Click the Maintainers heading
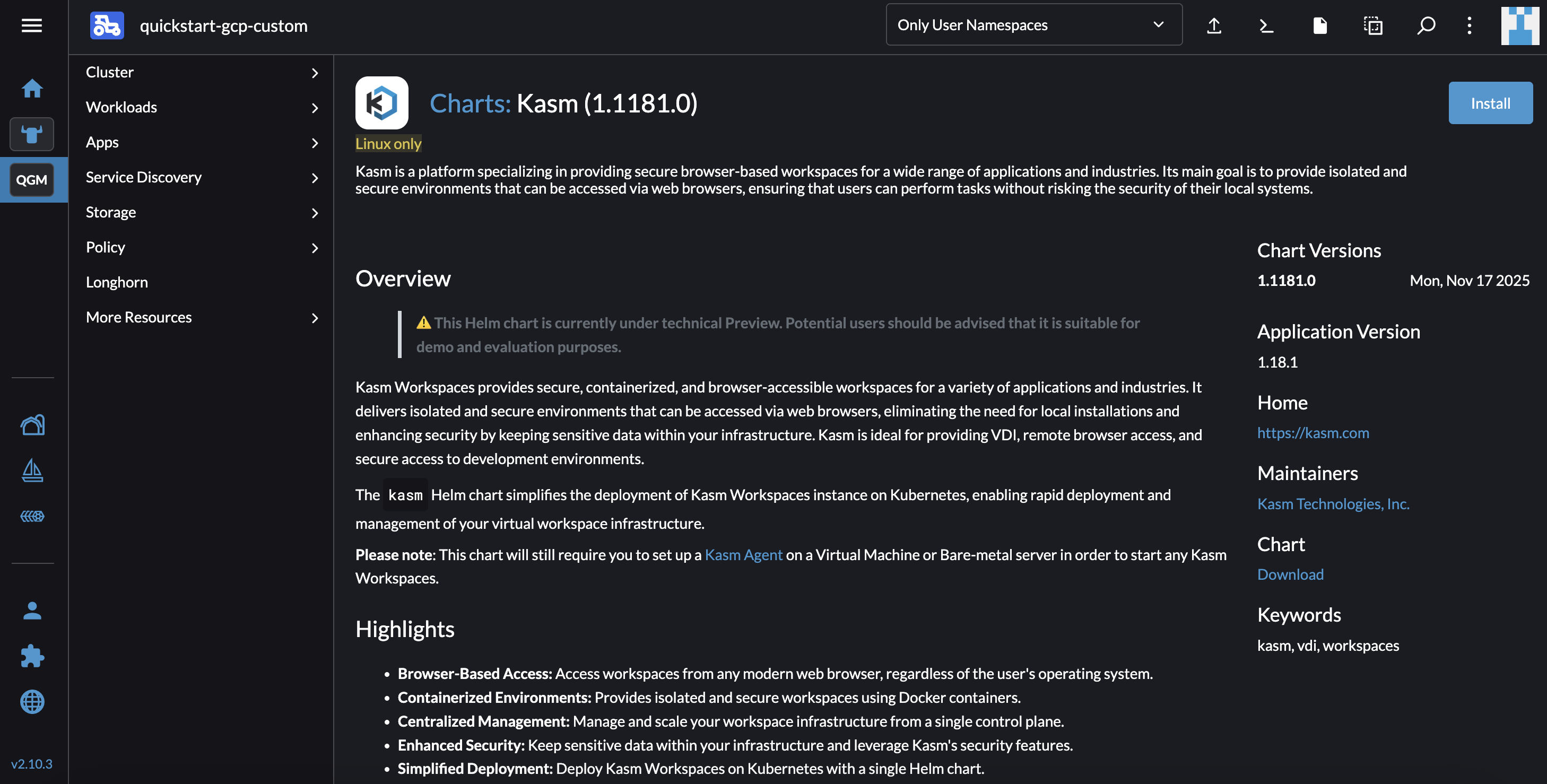The height and width of the screenshot is (784, 1547). (x=1307, y=473)
